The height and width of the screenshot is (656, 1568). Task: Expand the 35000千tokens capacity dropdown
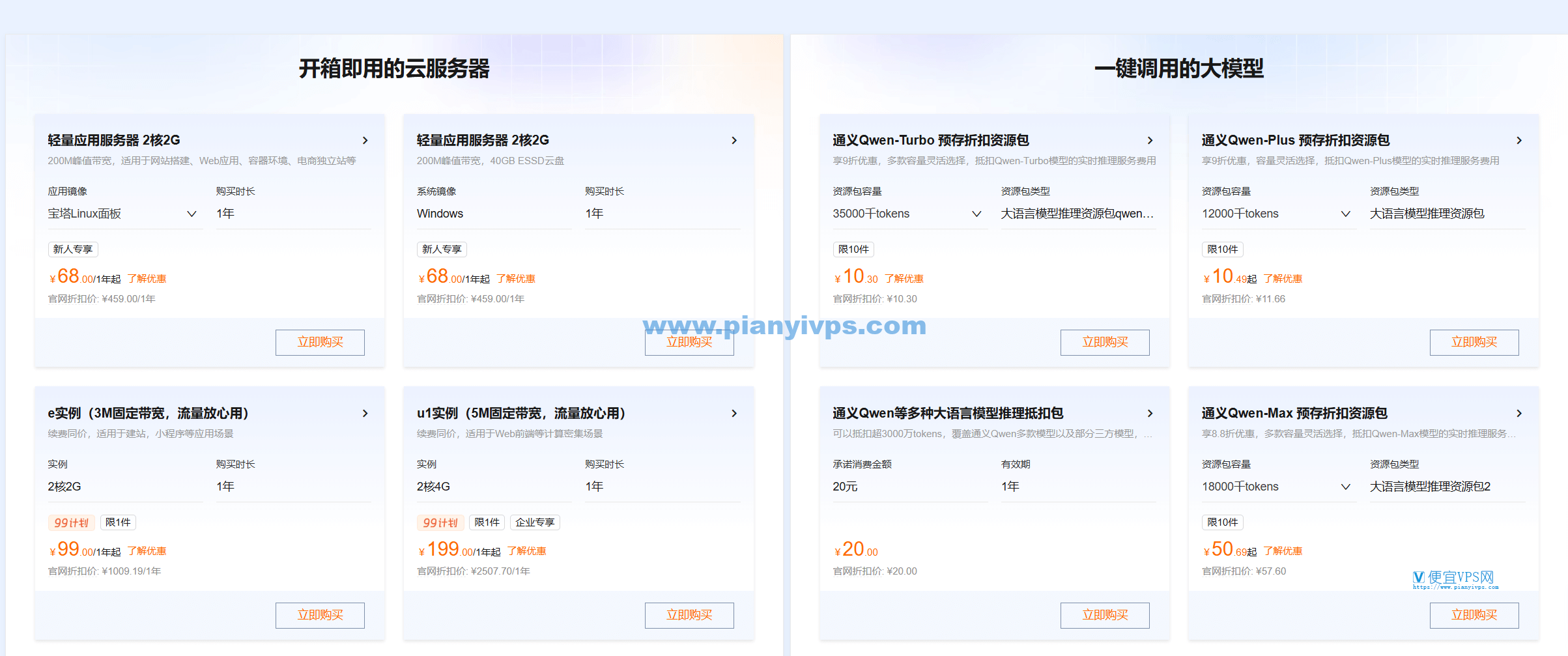[x=976, y=214]
